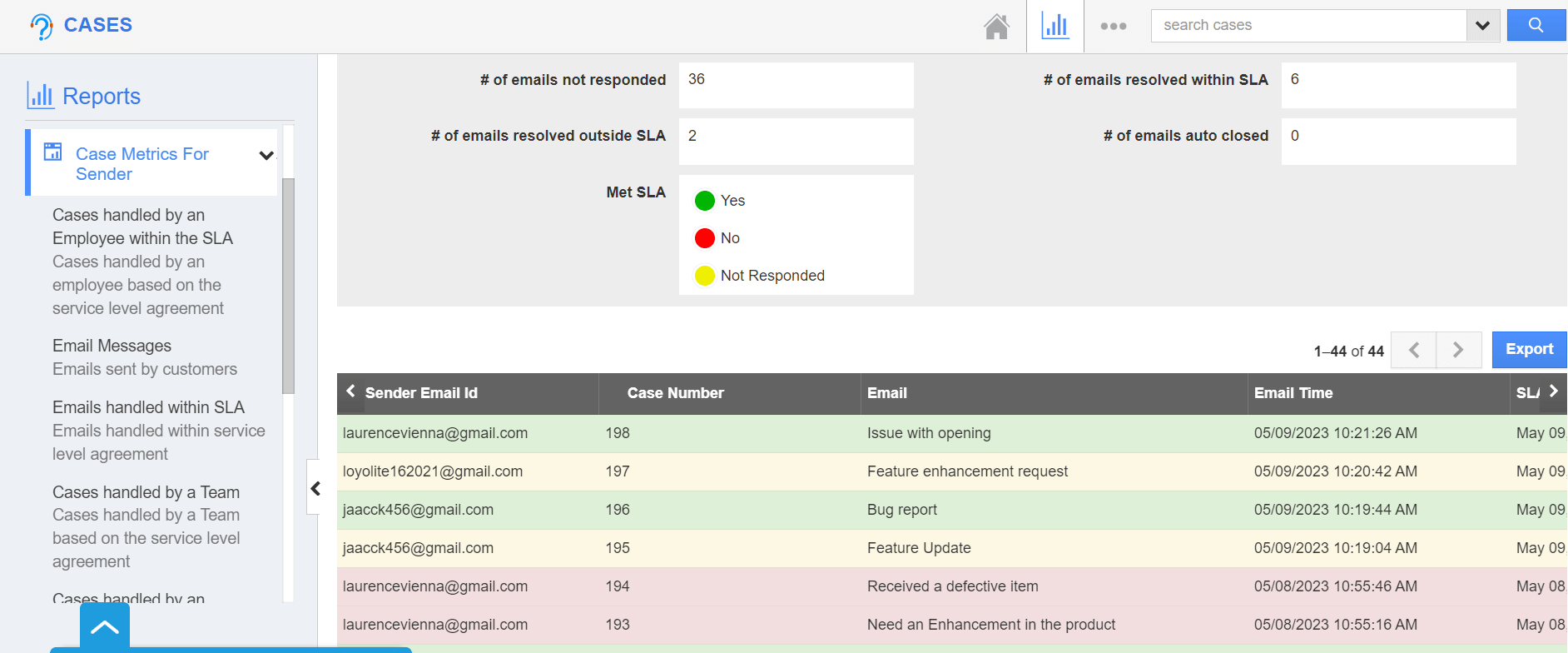Viewport: 1568px width, 653px height.
Task: Click the blue scroll-up chevron button
Action: [105, 627]
